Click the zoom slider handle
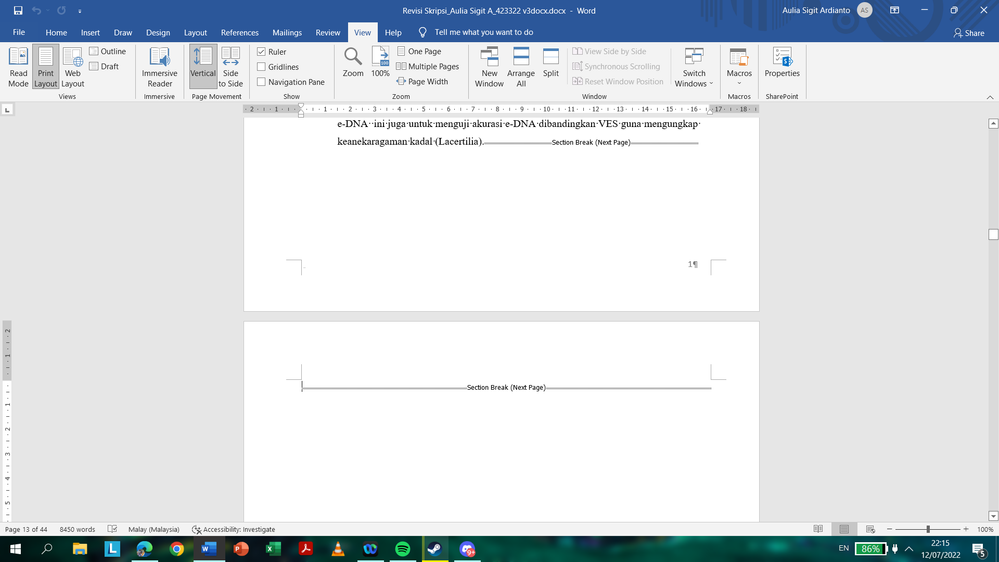This screenshot has height=562, width=999. pyautogui.click(x=928, y=530)
